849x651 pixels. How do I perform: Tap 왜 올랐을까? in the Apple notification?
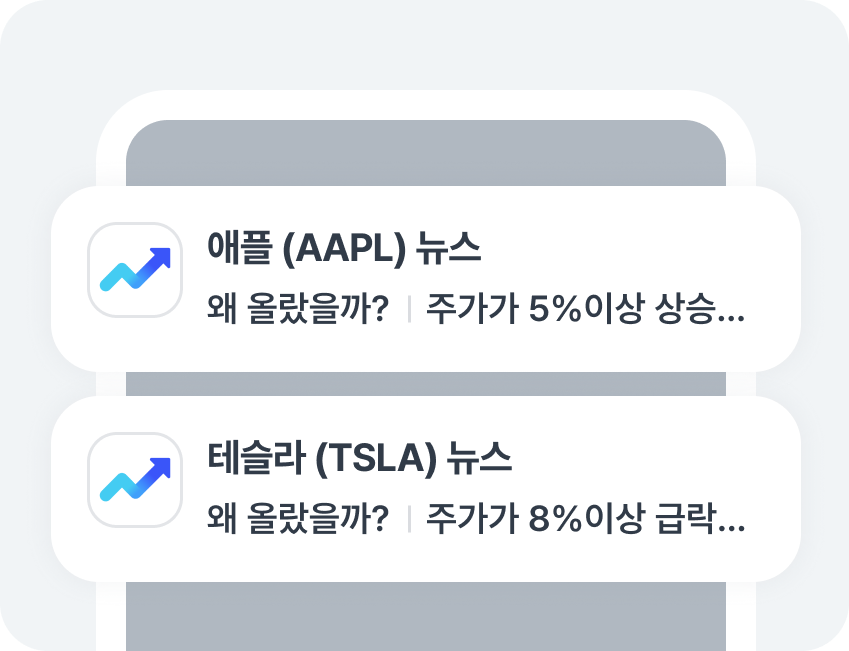pyautogui.click(x=297, y=309)
